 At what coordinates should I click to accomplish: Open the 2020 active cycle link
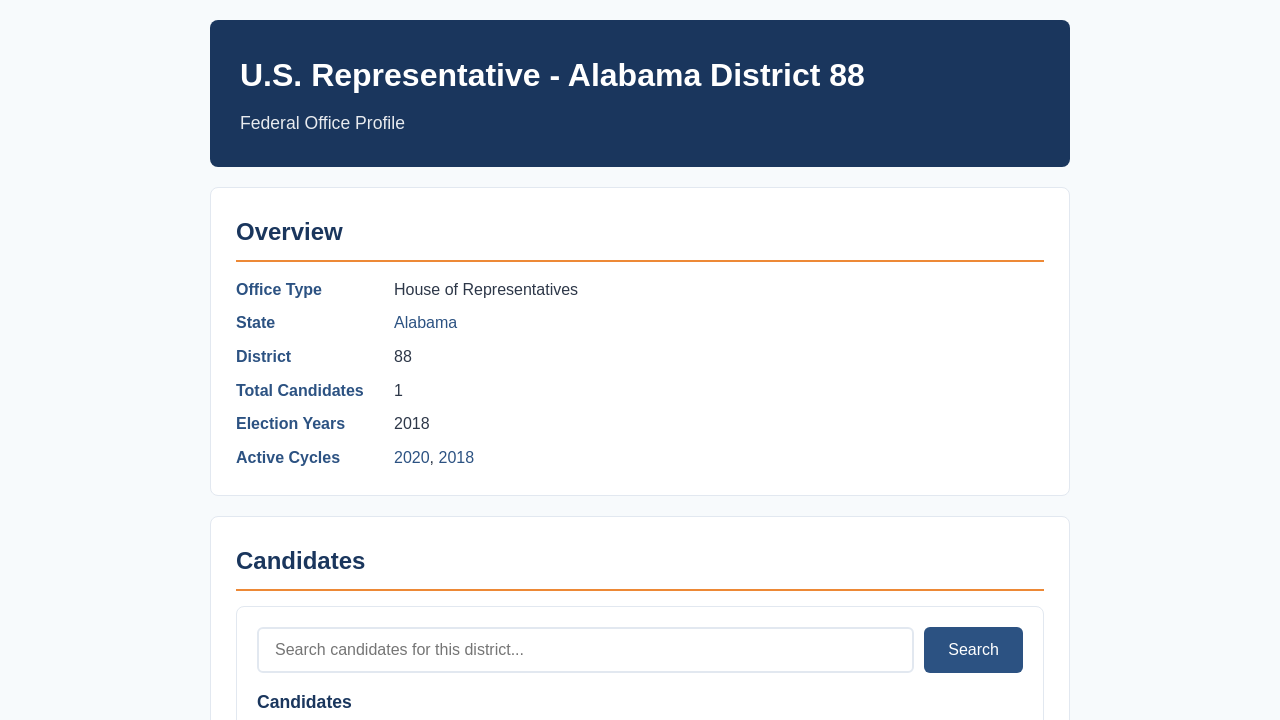tap(411, 458)
